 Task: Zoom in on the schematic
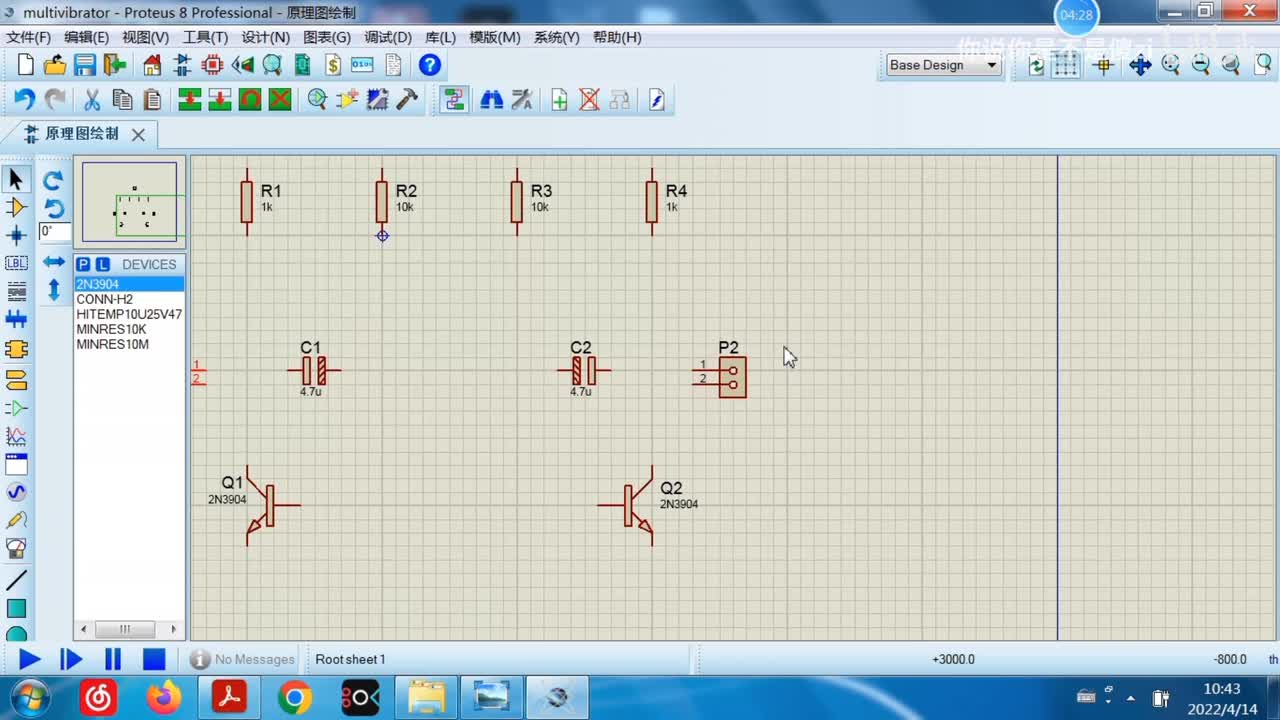pyautogui.click(x=1170, y=65)
